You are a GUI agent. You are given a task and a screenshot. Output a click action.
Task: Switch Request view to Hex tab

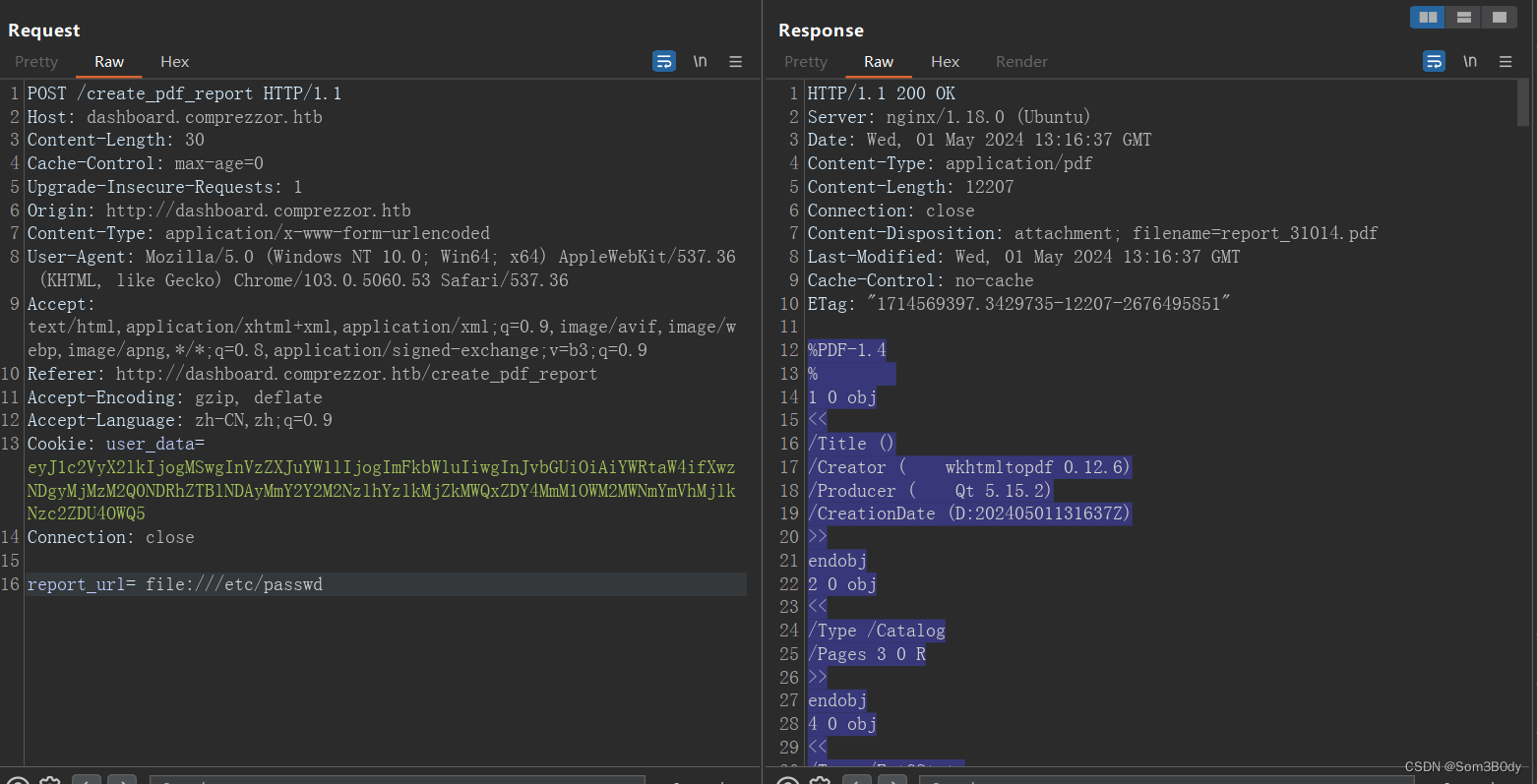coord(174,61)
